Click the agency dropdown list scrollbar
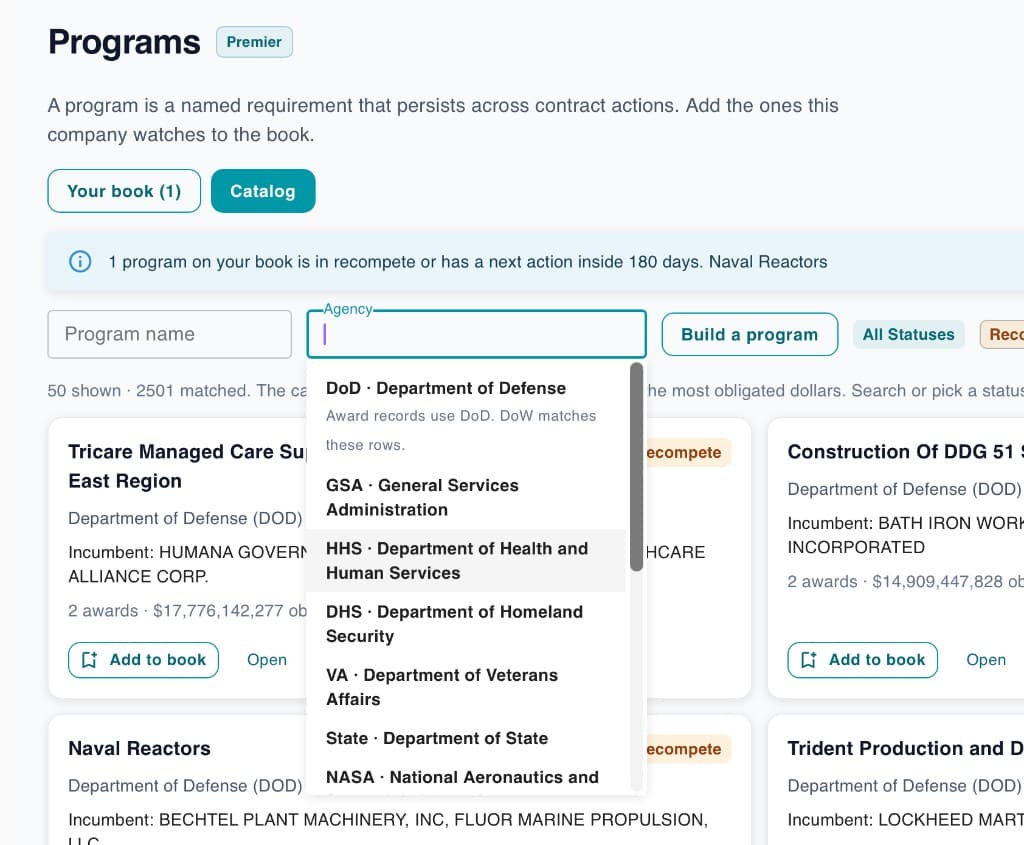Viewport: 1024px width, 845px height. 636,467
